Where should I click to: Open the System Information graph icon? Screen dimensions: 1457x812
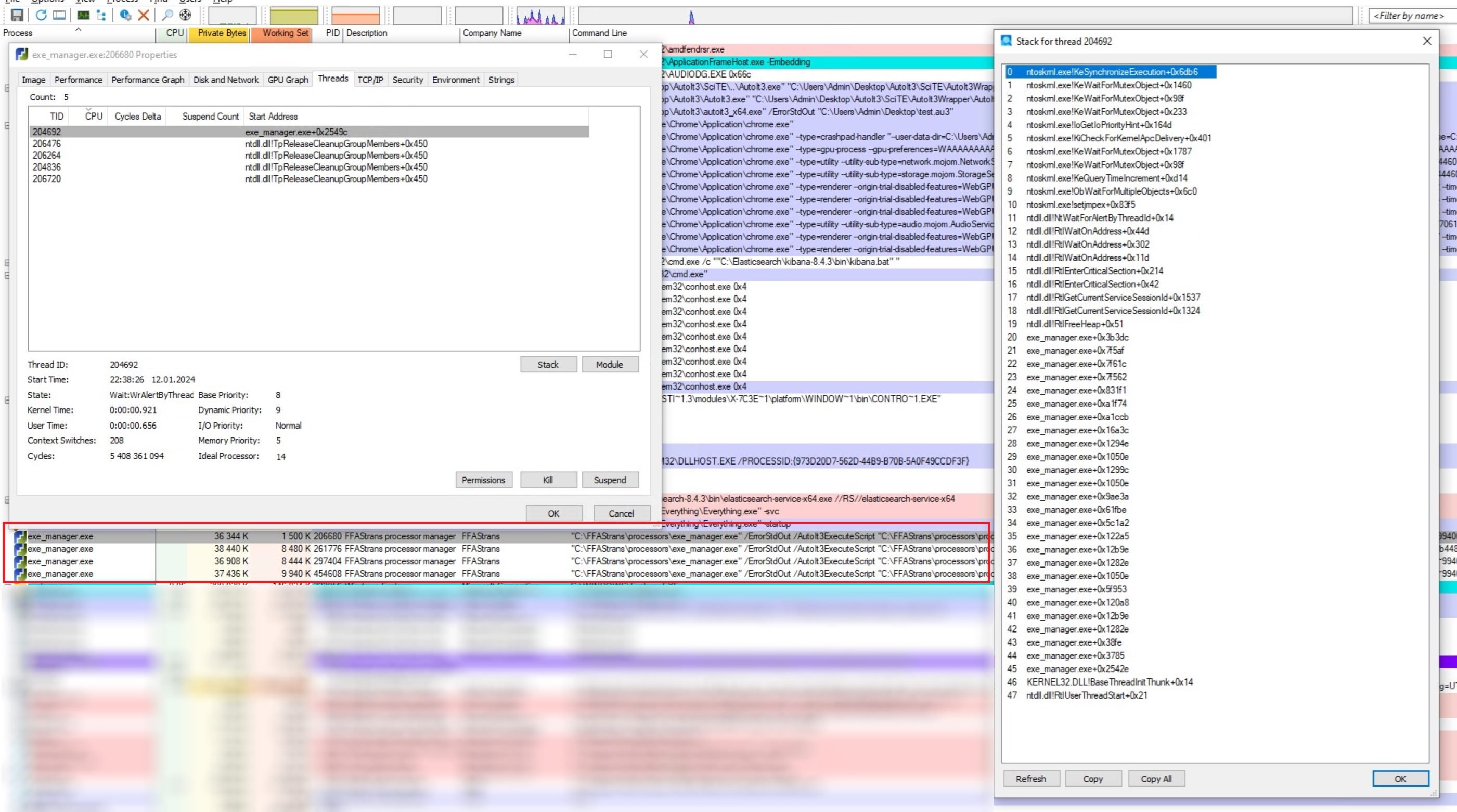tap(83, 15)
